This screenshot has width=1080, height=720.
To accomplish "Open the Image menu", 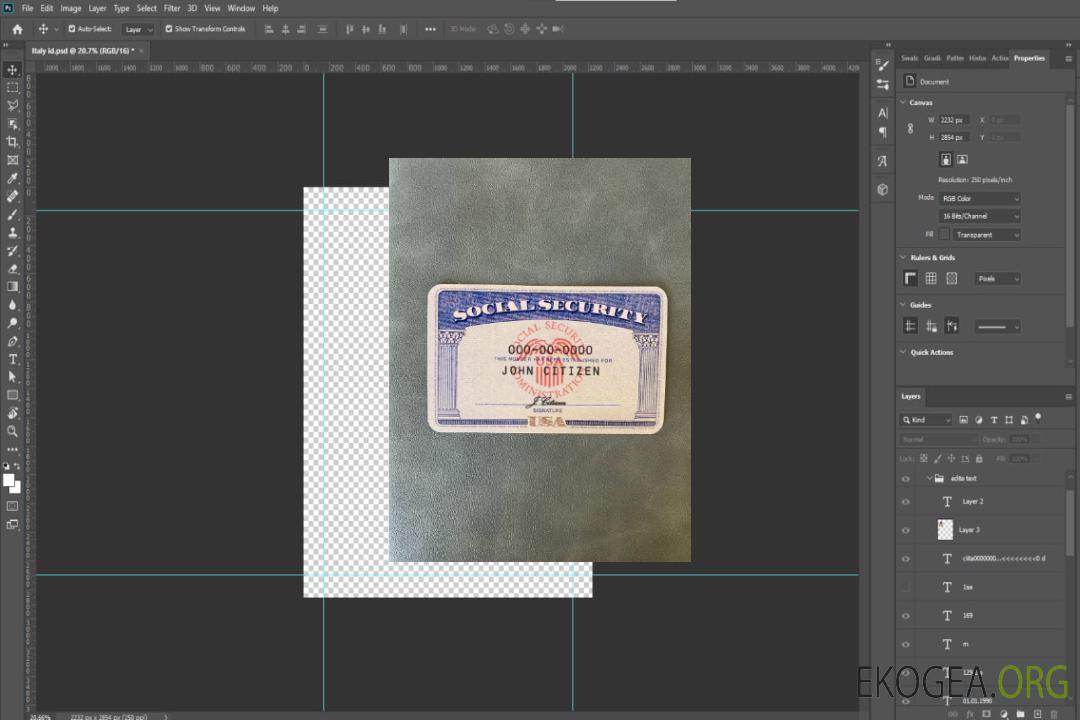I will [x=70, y=8].
